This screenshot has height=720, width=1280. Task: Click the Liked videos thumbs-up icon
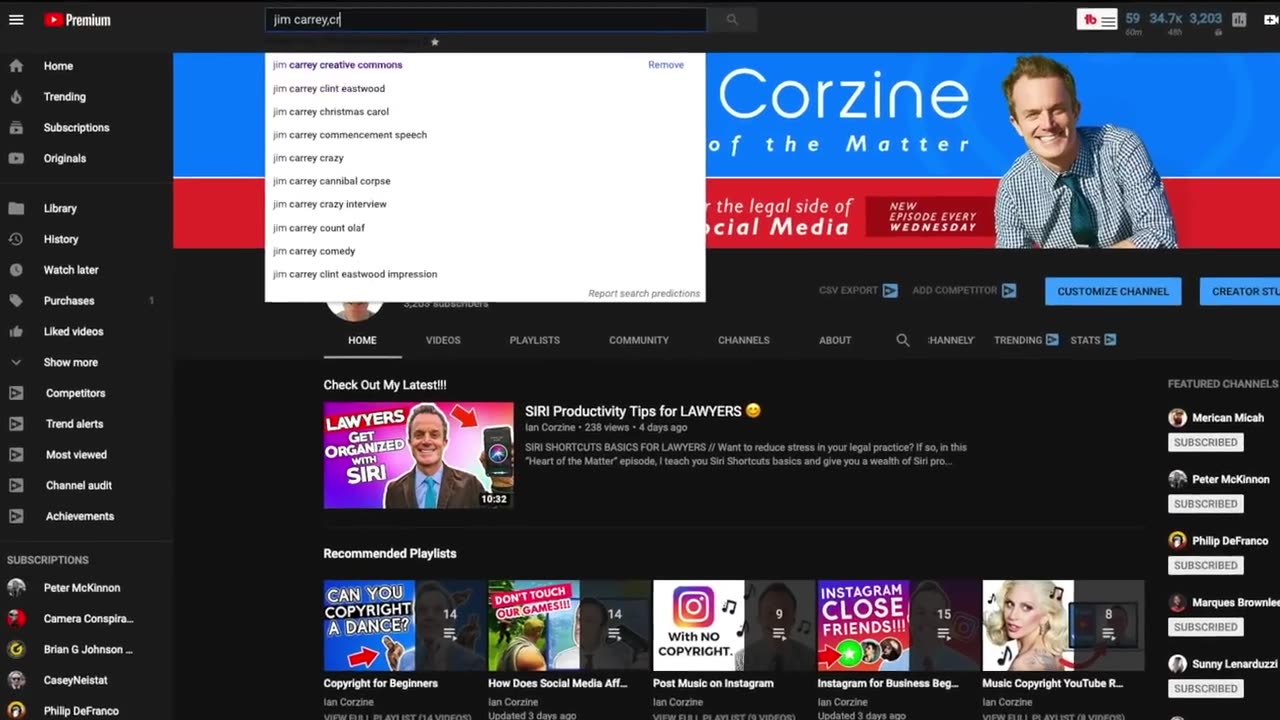[16, 331]
